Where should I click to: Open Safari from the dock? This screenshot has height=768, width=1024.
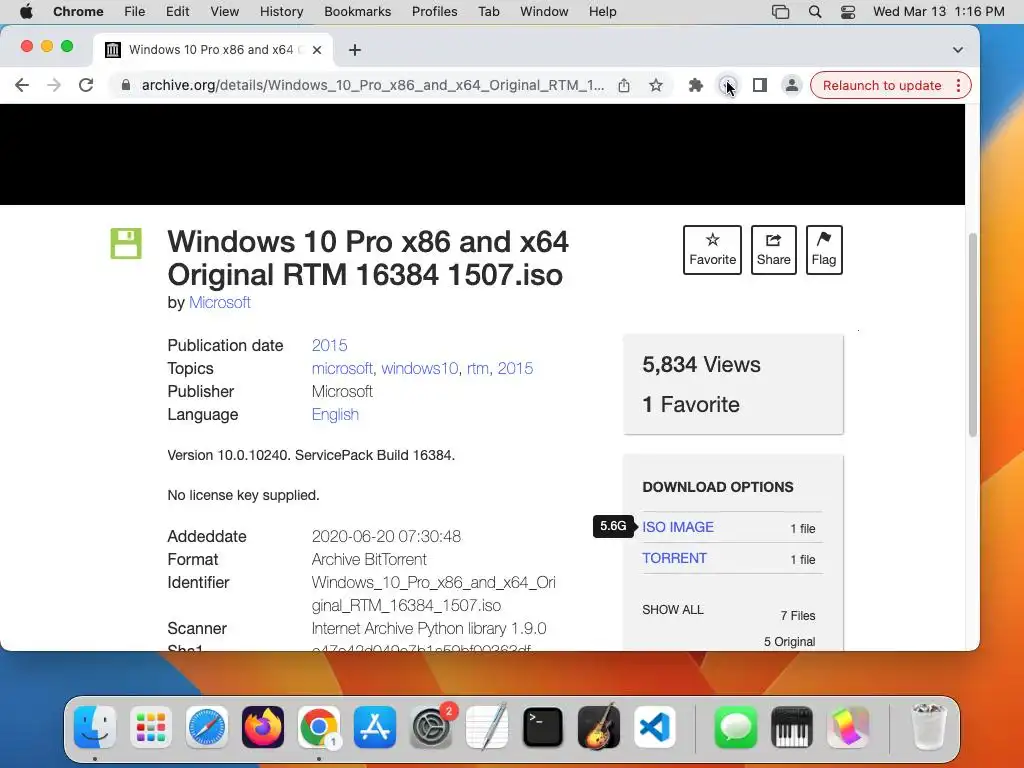[207, 727]
